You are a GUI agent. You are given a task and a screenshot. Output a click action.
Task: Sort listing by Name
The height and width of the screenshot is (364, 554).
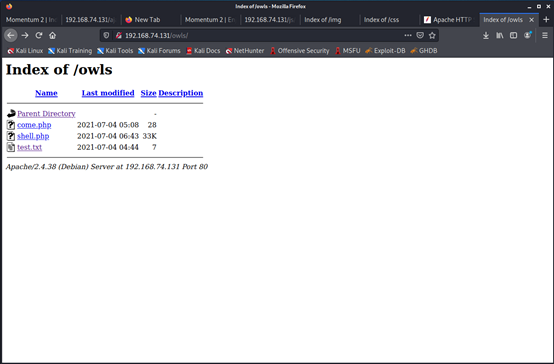click(46, 93)
